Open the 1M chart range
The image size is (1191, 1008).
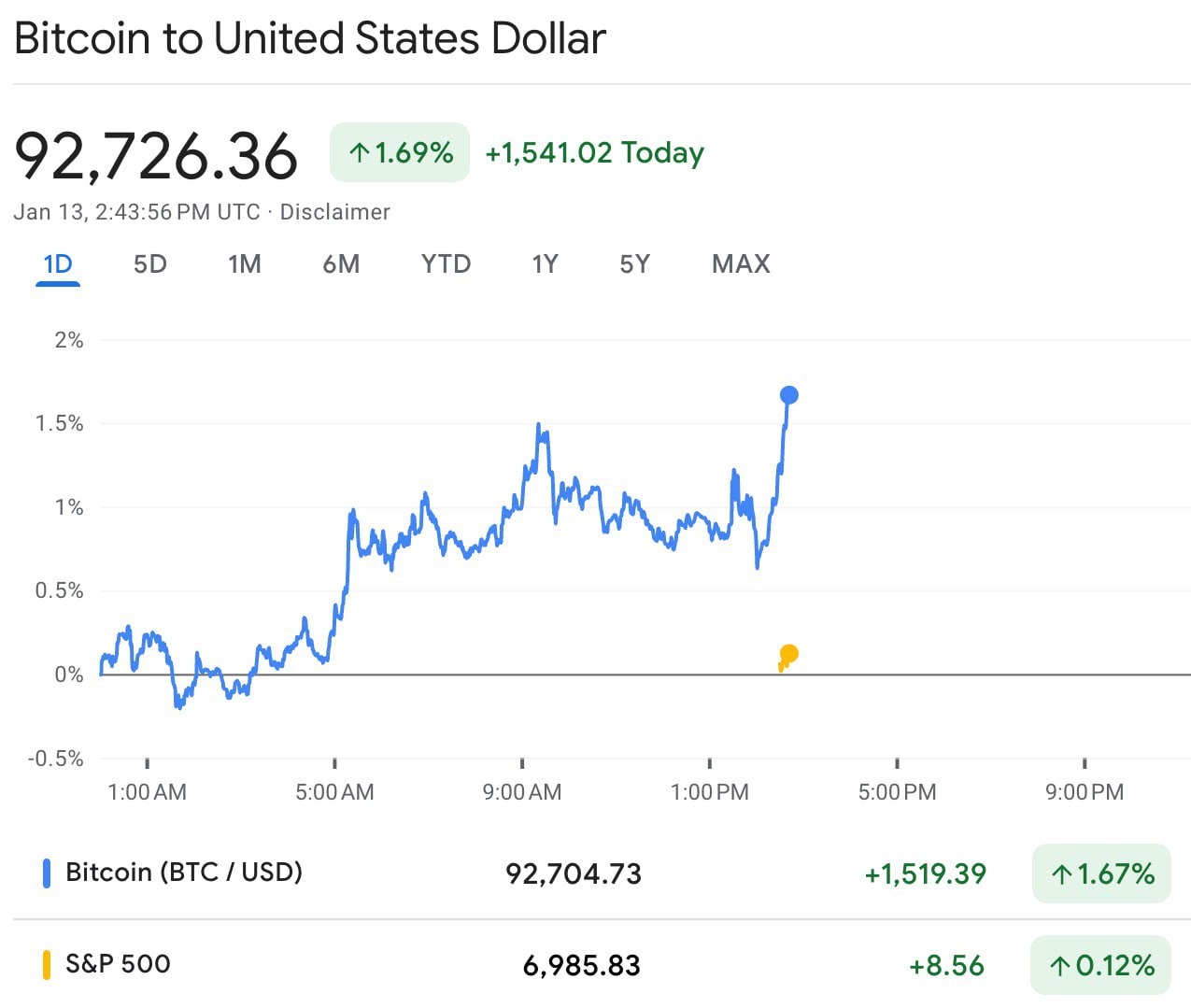click(x=244, y=264)
